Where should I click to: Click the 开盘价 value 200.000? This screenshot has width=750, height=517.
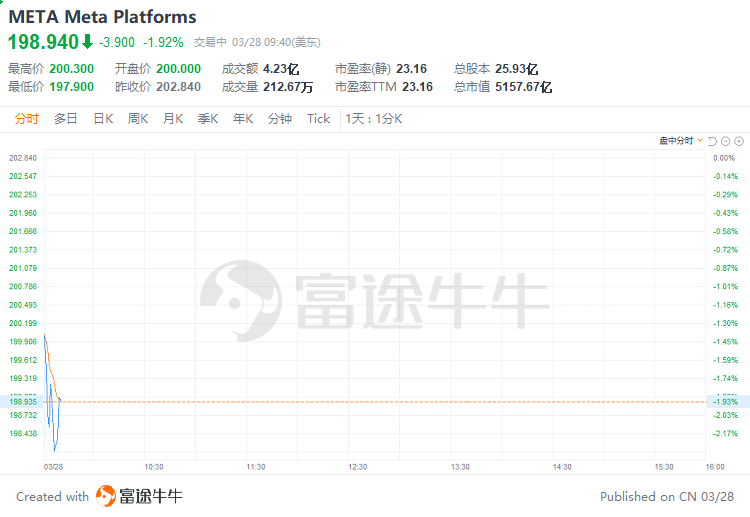tap(178, 69)
